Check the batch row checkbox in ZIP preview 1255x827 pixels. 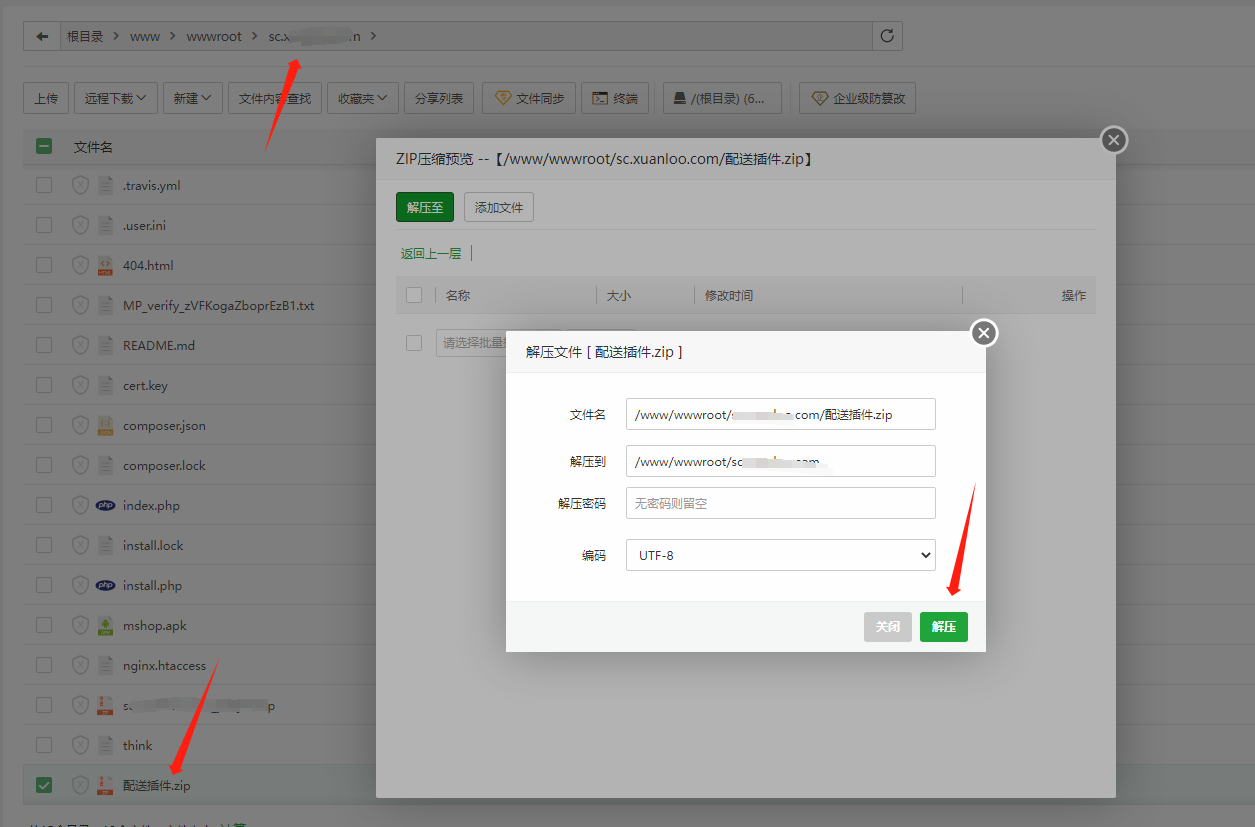pos(414,343)
